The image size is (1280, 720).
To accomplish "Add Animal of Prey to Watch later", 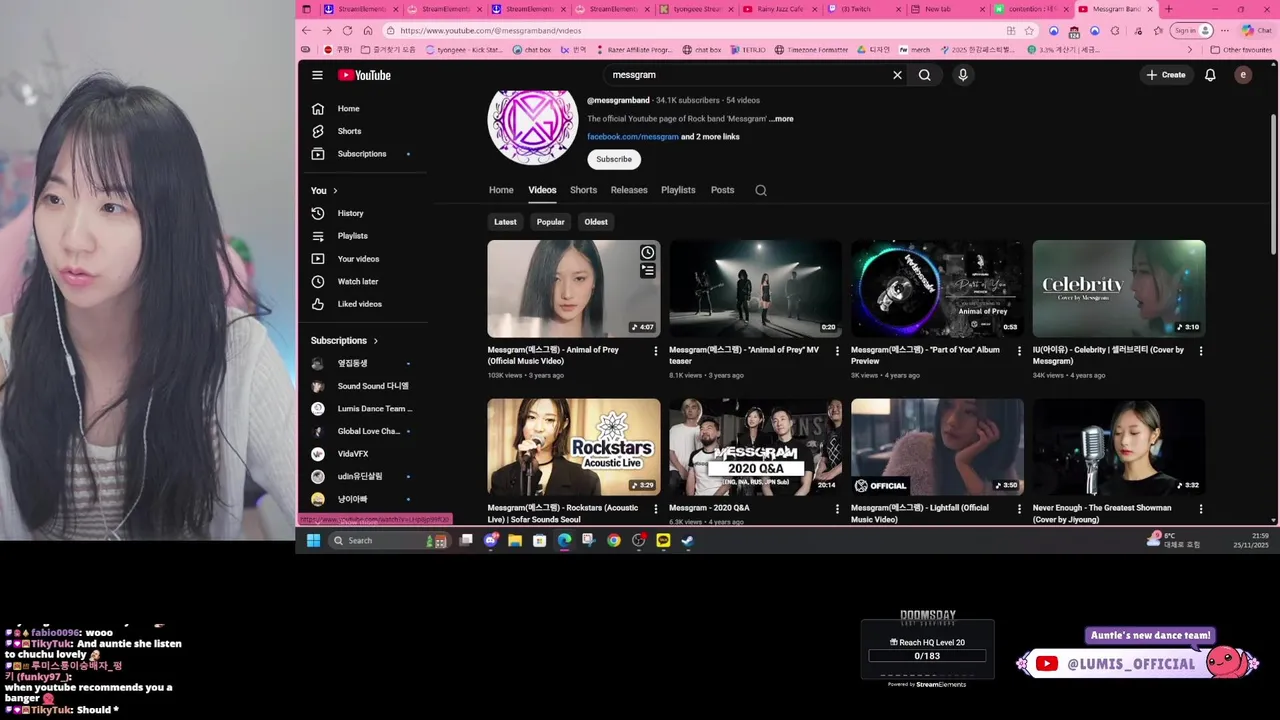I will pos(648,253).
